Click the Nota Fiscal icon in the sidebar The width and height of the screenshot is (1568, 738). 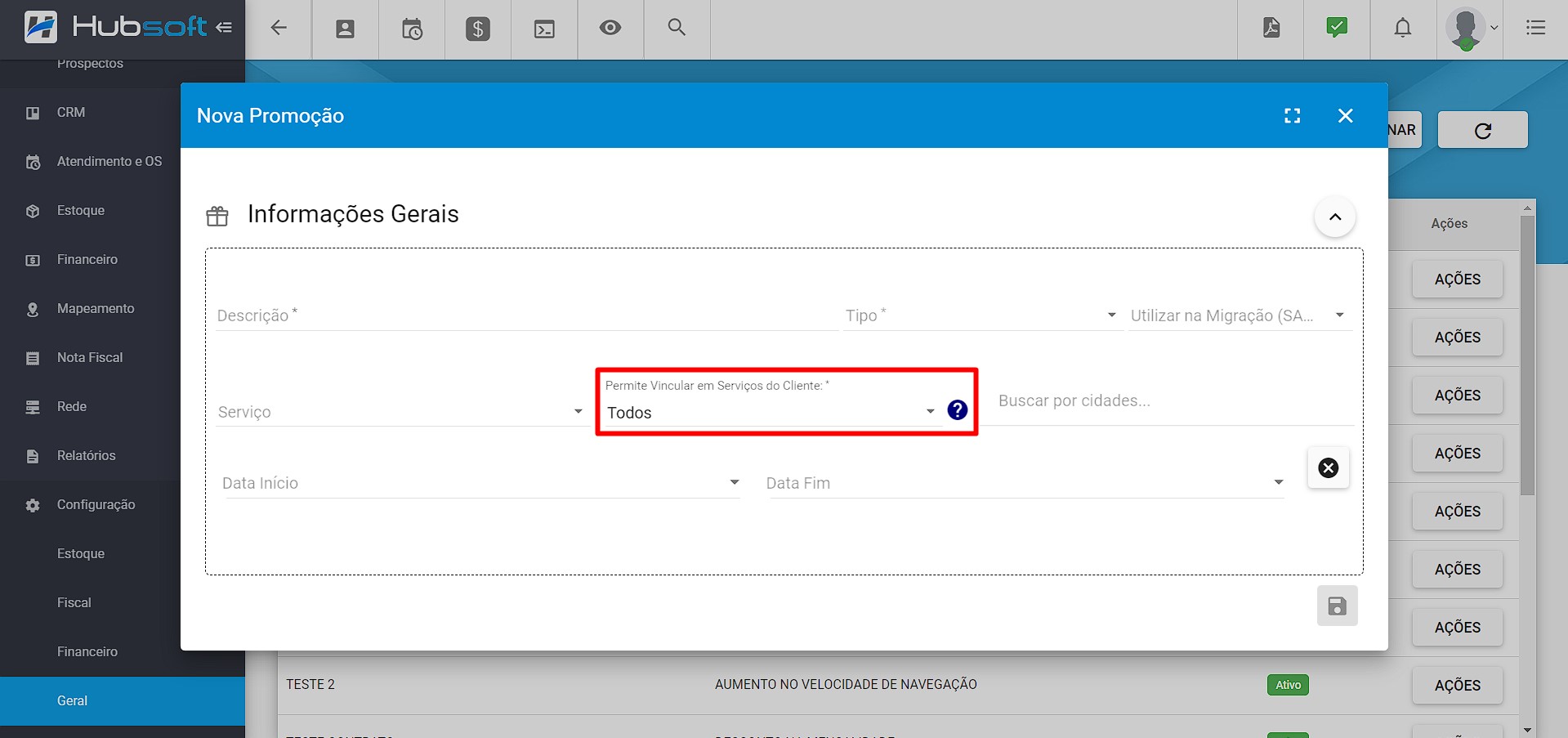point(33,358)
